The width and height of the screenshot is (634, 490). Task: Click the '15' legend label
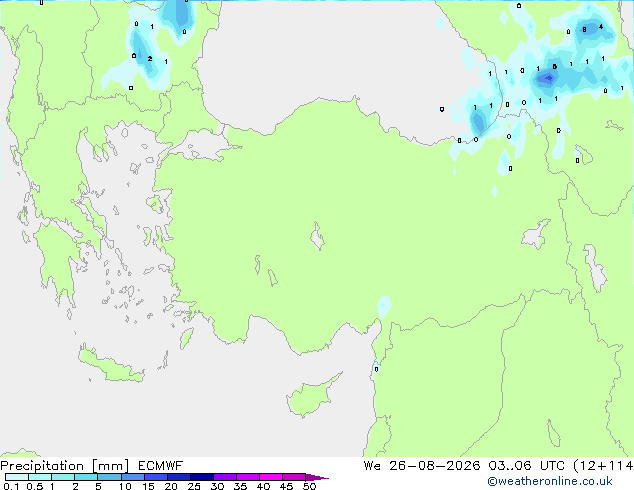pyautogui.click(x=148, y=486)
